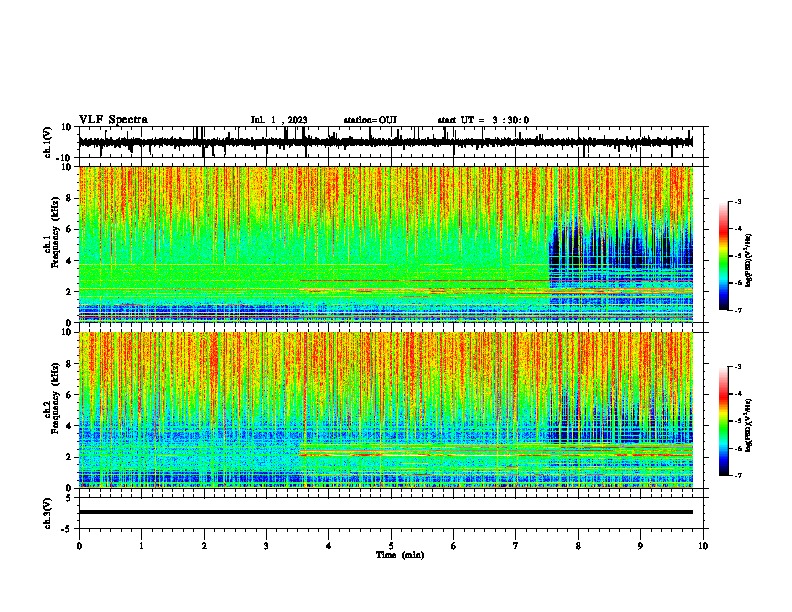
Task: Click the "-10" tick on the ch.1(V) axis
Action: [x=65, y=158]
